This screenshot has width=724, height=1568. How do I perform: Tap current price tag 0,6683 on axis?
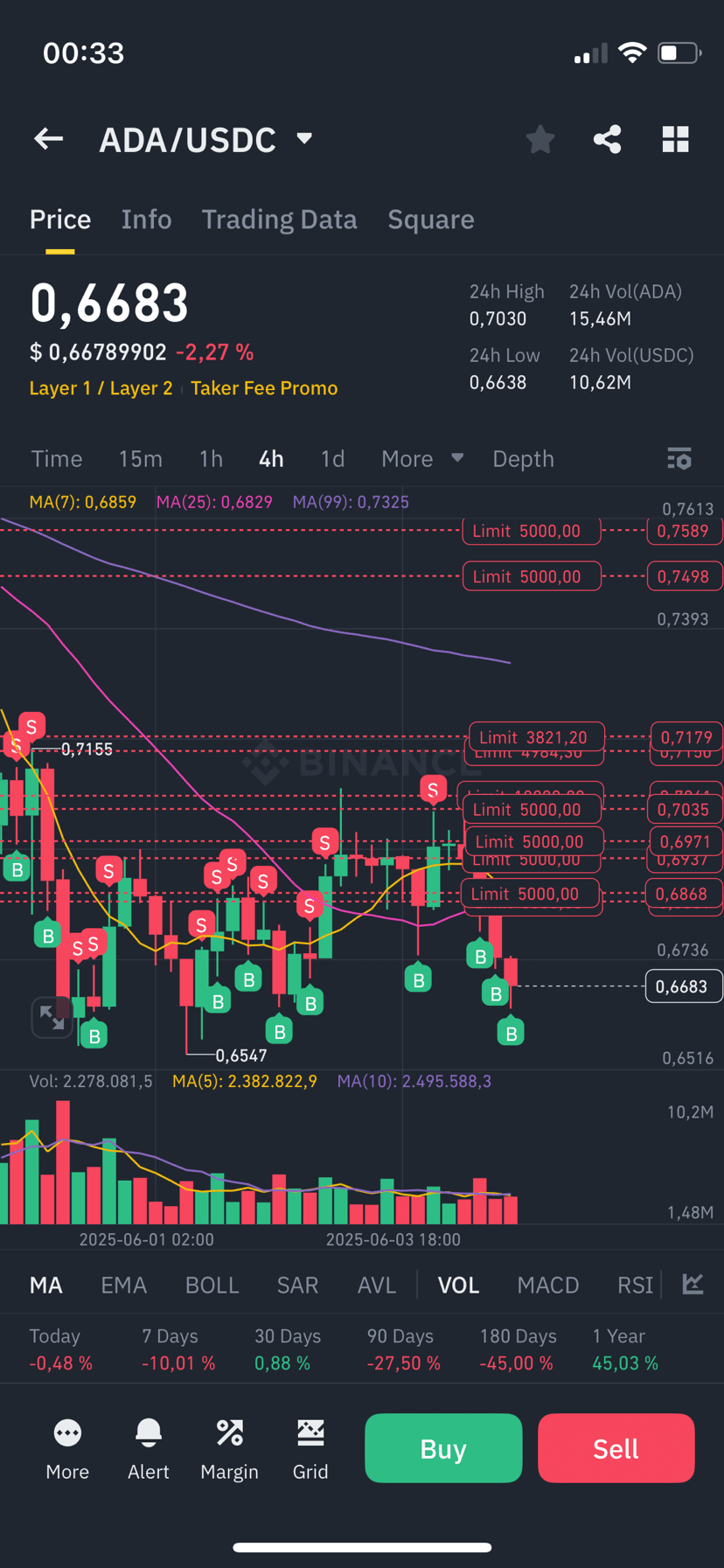(x=683, y=986)
